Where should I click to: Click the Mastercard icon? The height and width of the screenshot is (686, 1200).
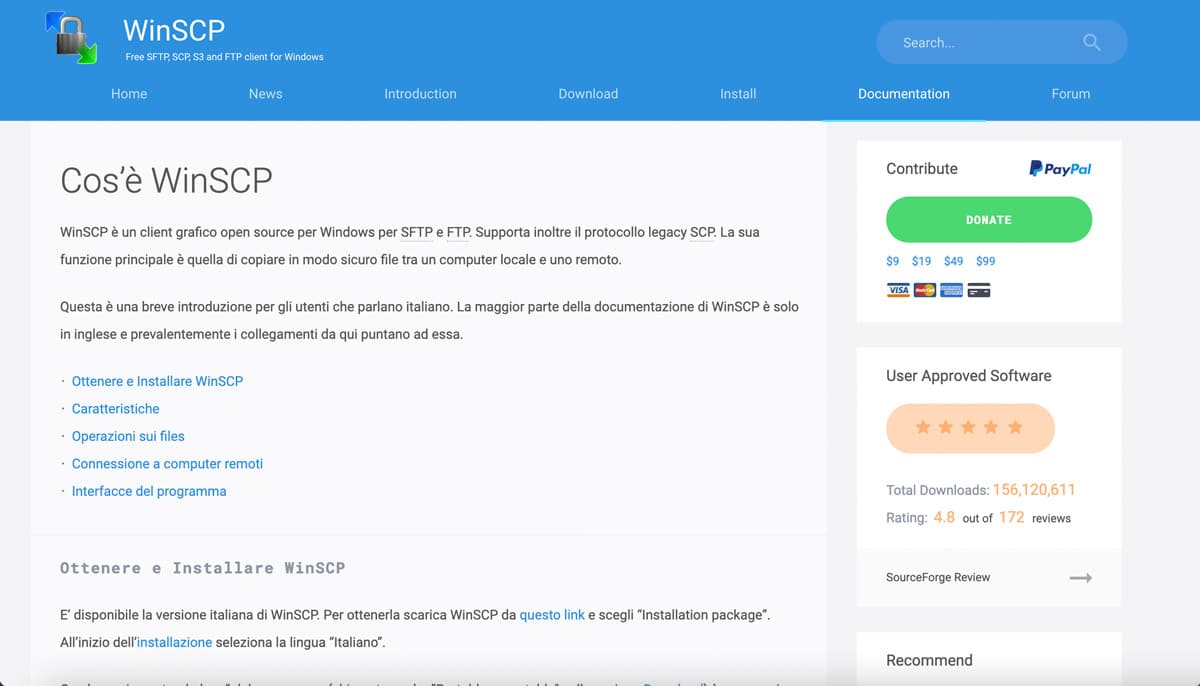pyautogui.click(x=925, y=291)
